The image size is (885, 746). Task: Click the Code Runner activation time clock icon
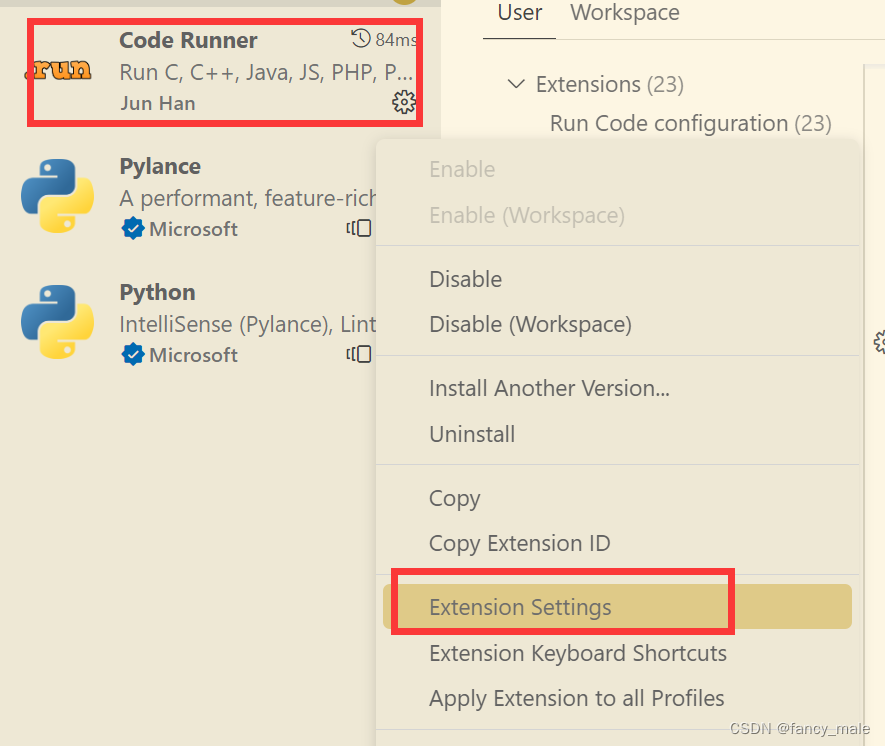361,39
